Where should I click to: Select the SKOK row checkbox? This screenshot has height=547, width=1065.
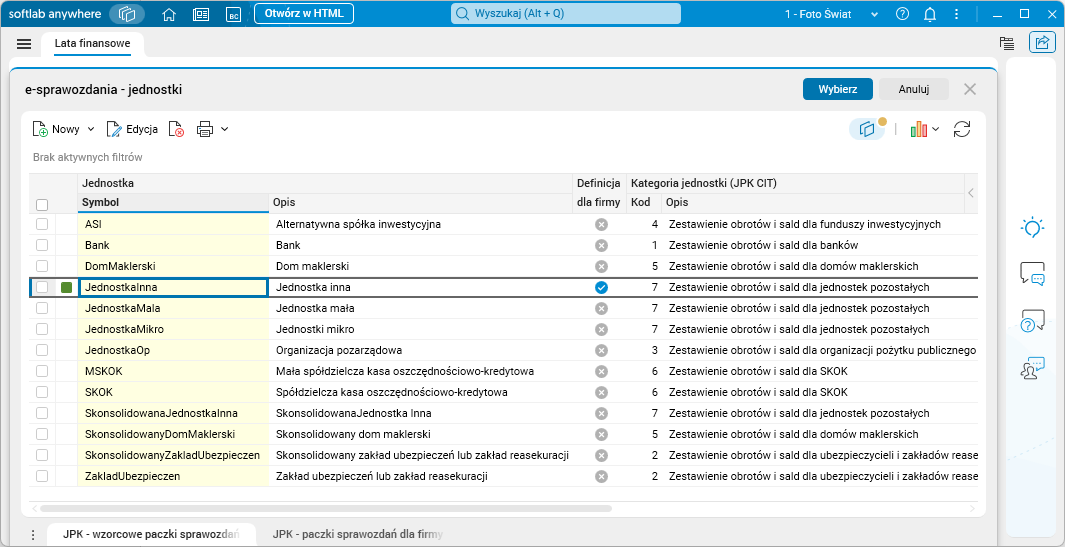click(x=42, y=392)
